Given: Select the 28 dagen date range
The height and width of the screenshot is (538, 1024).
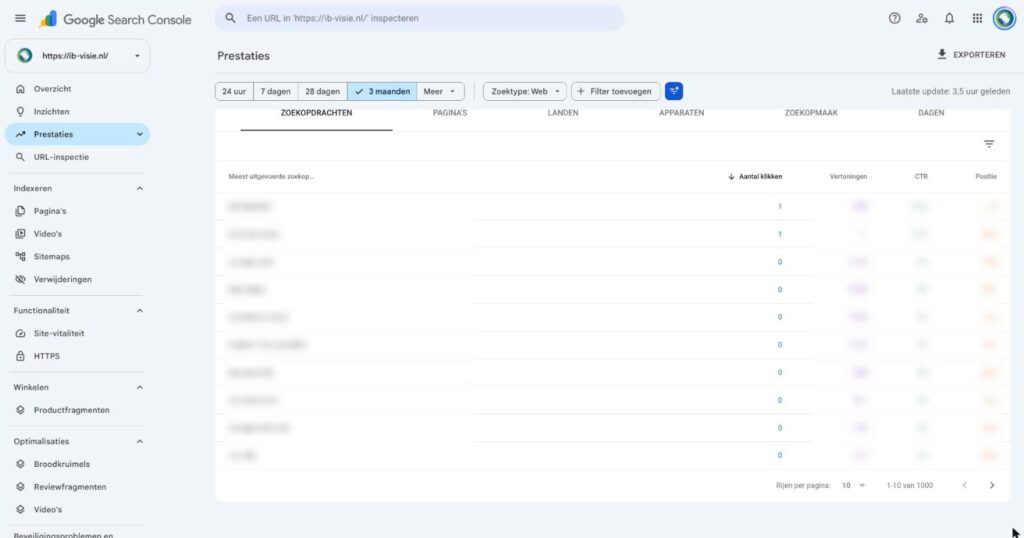Looking at the screenshot, I should [323, 91].
